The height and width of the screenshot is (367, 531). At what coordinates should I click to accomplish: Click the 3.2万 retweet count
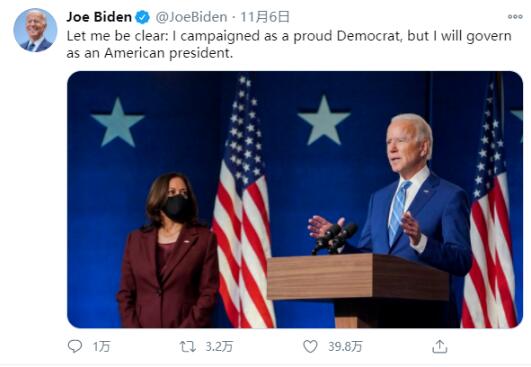(x=219, y=346)
